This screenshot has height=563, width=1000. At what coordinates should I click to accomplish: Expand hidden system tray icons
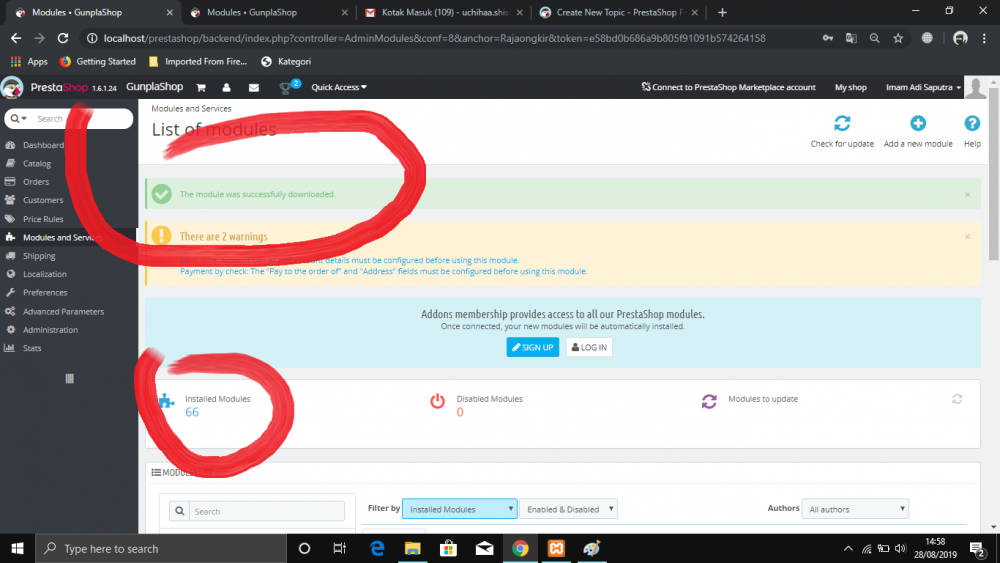click(x=848, y=548)
